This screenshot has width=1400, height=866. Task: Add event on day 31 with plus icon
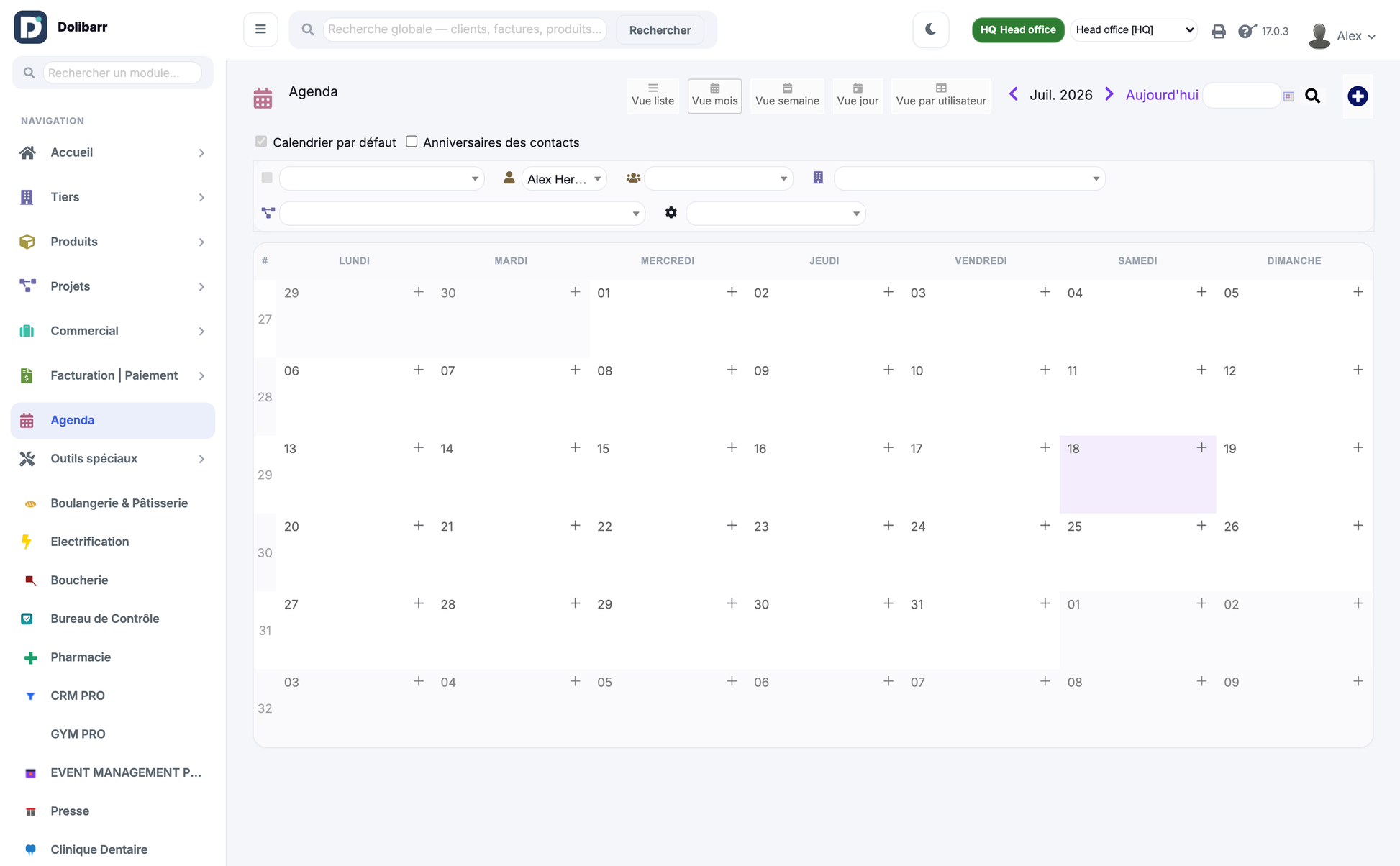pos(1045,603)
